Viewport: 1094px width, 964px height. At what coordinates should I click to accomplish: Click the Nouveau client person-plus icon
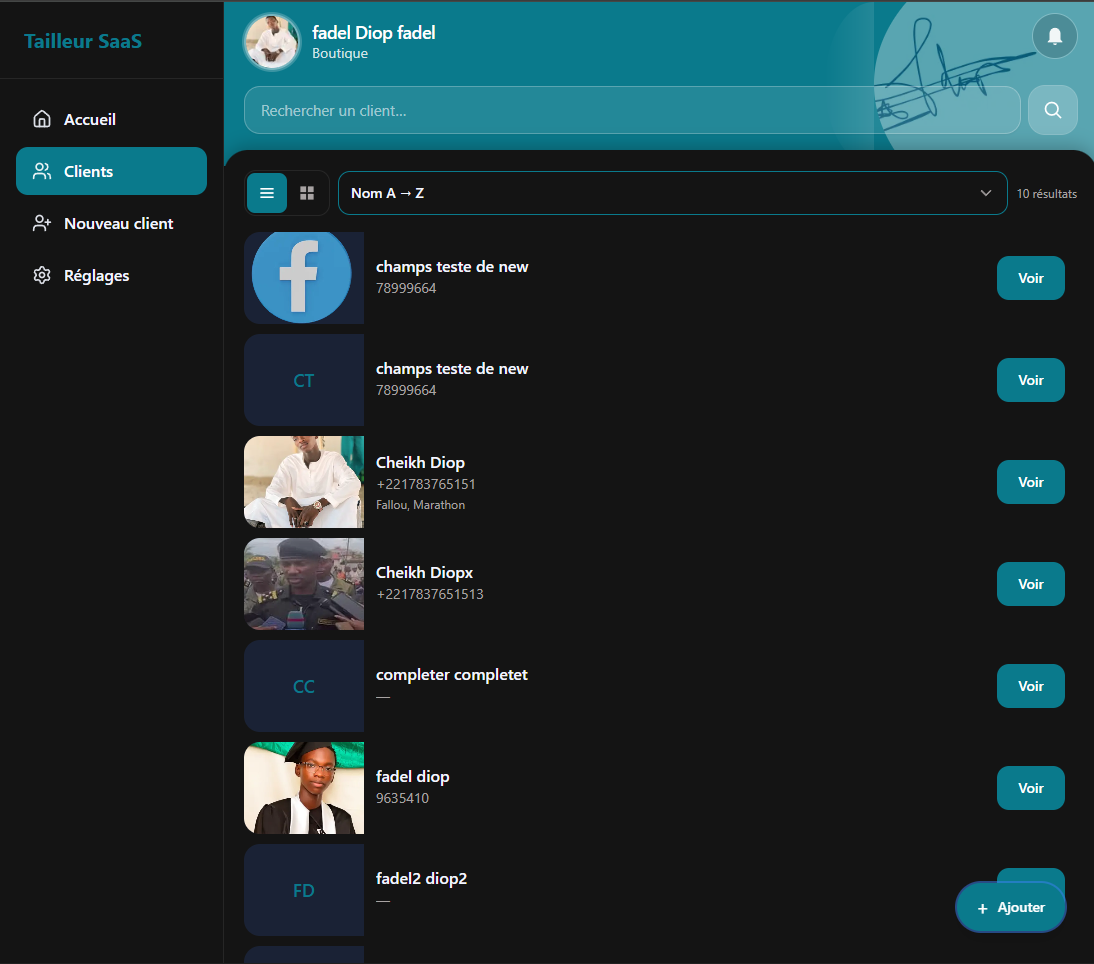[x=42, y=223]
